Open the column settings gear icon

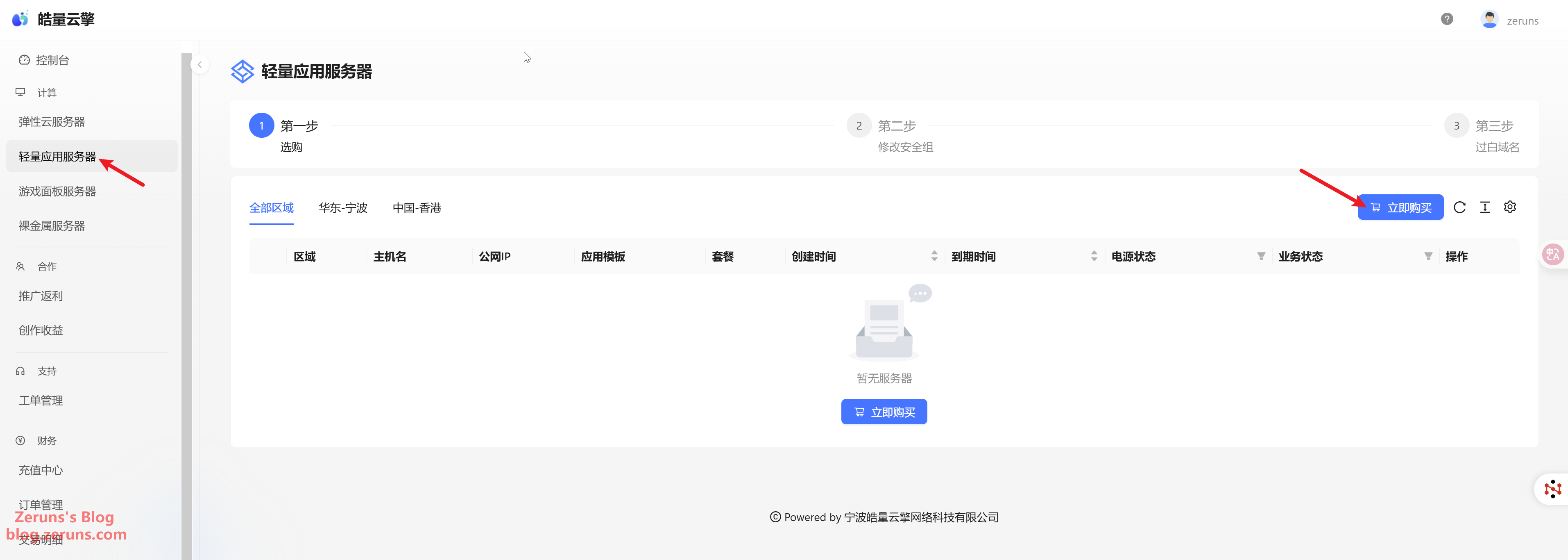pos(1510,207)
